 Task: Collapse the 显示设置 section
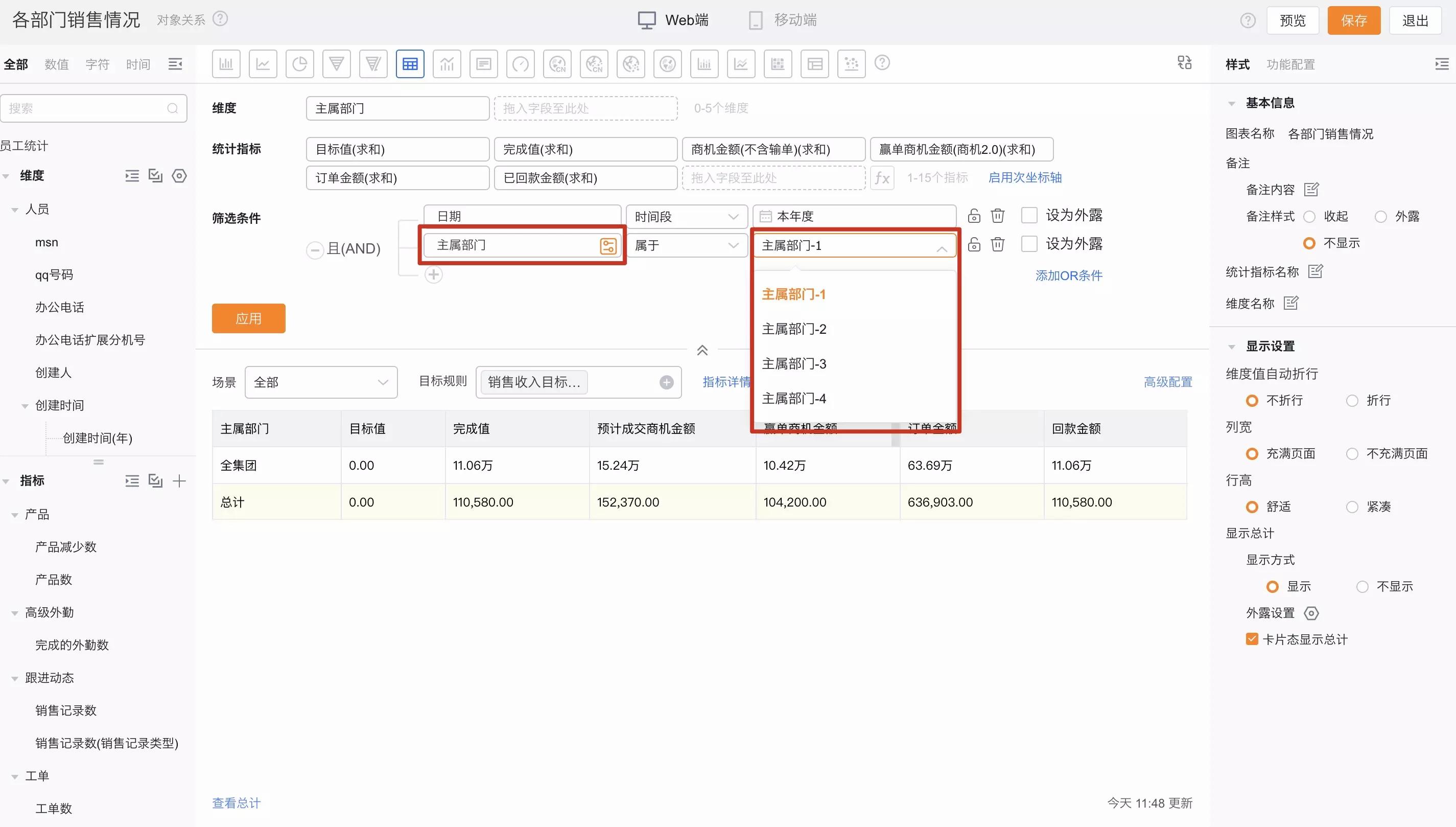[1231, 347]
